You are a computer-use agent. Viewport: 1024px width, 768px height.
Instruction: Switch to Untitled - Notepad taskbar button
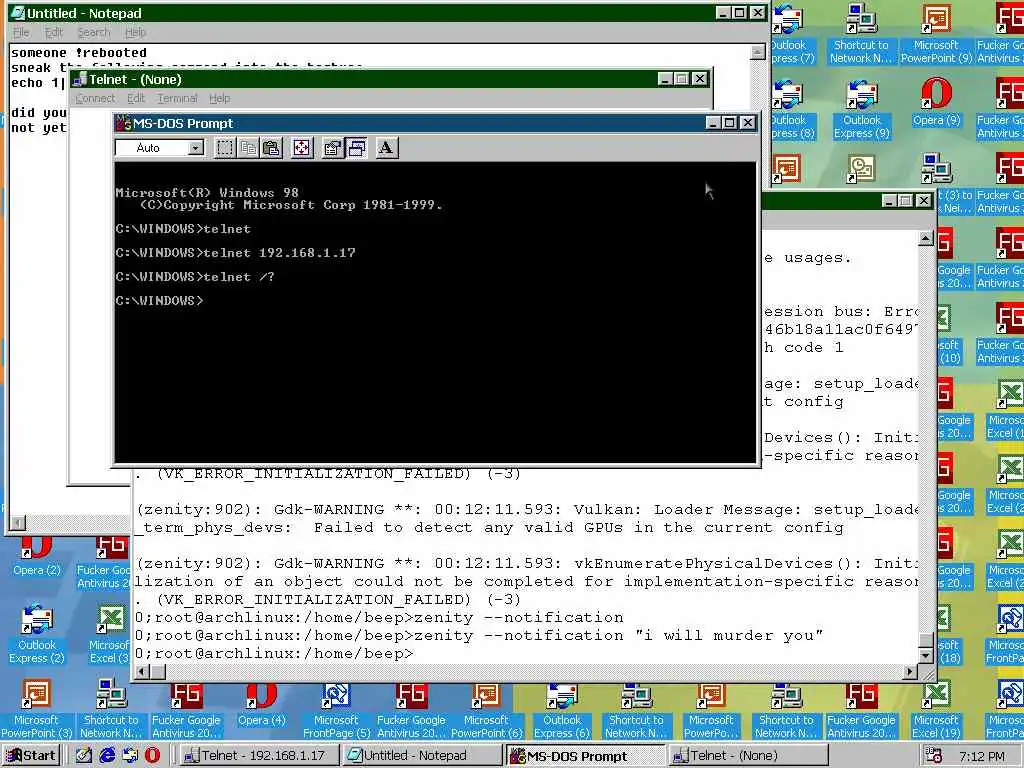pos(421,756)
